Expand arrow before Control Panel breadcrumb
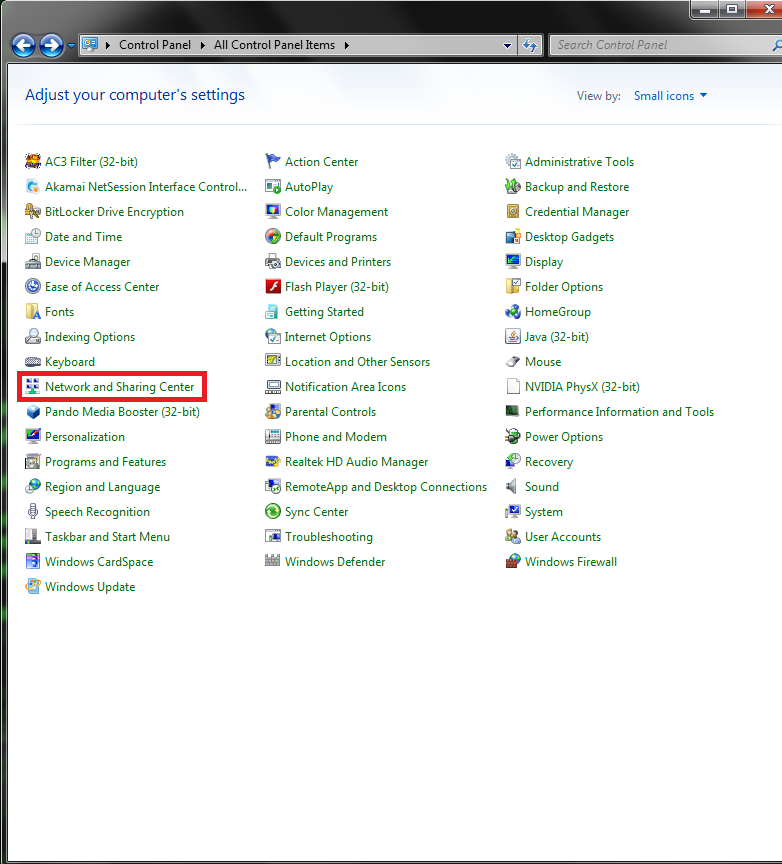782x864 pixels. (108, 45)
